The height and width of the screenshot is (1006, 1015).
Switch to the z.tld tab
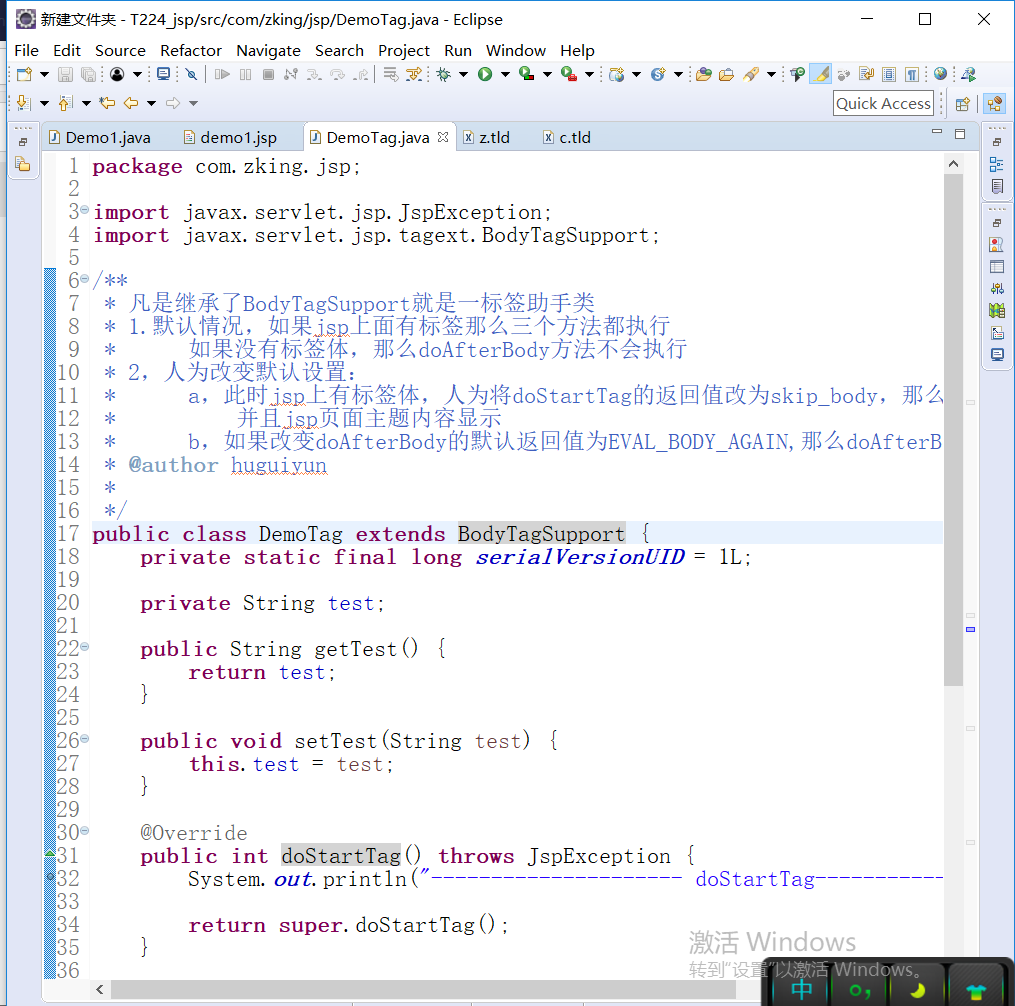click(x=487, y=137)
